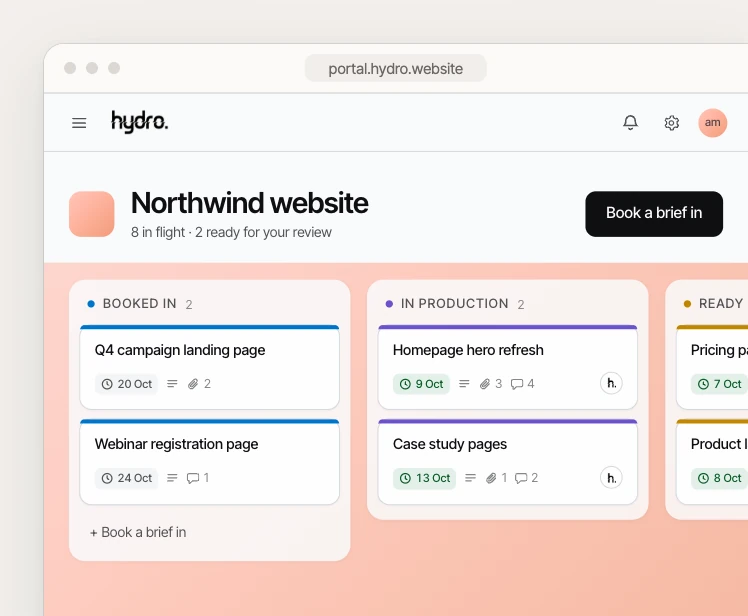748x616 pixels.
Task: Open settings gear icon
Action: tap(672, 123)
